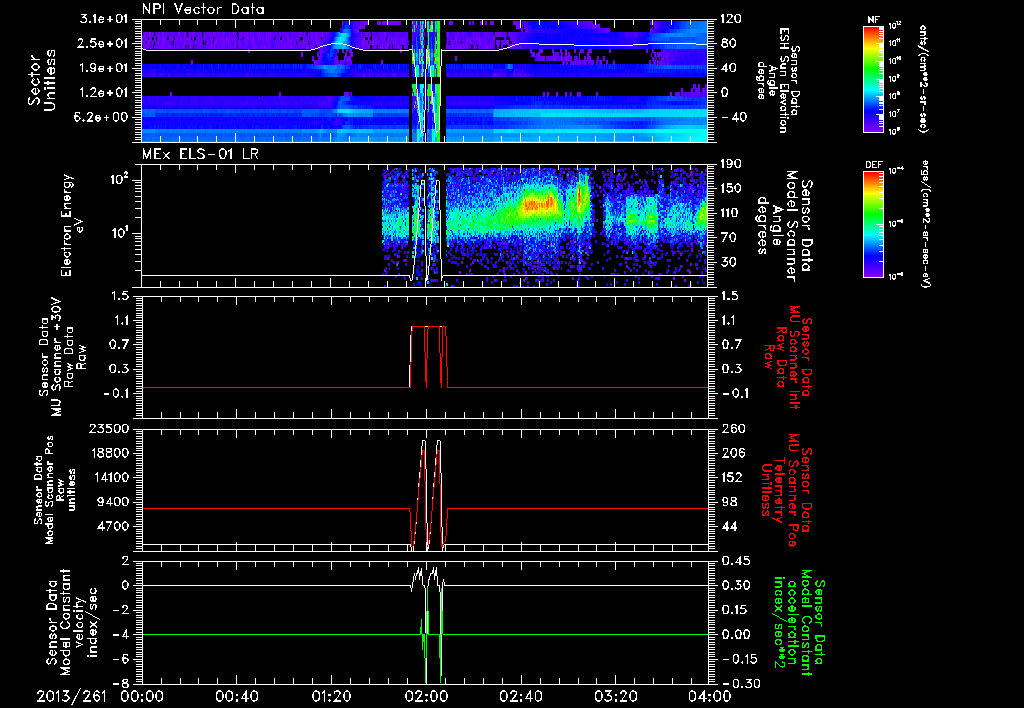The image size is (1024, 708).
Task: Click the "2.5e+01" sector tick value
Action: click(x=104, y=43)
